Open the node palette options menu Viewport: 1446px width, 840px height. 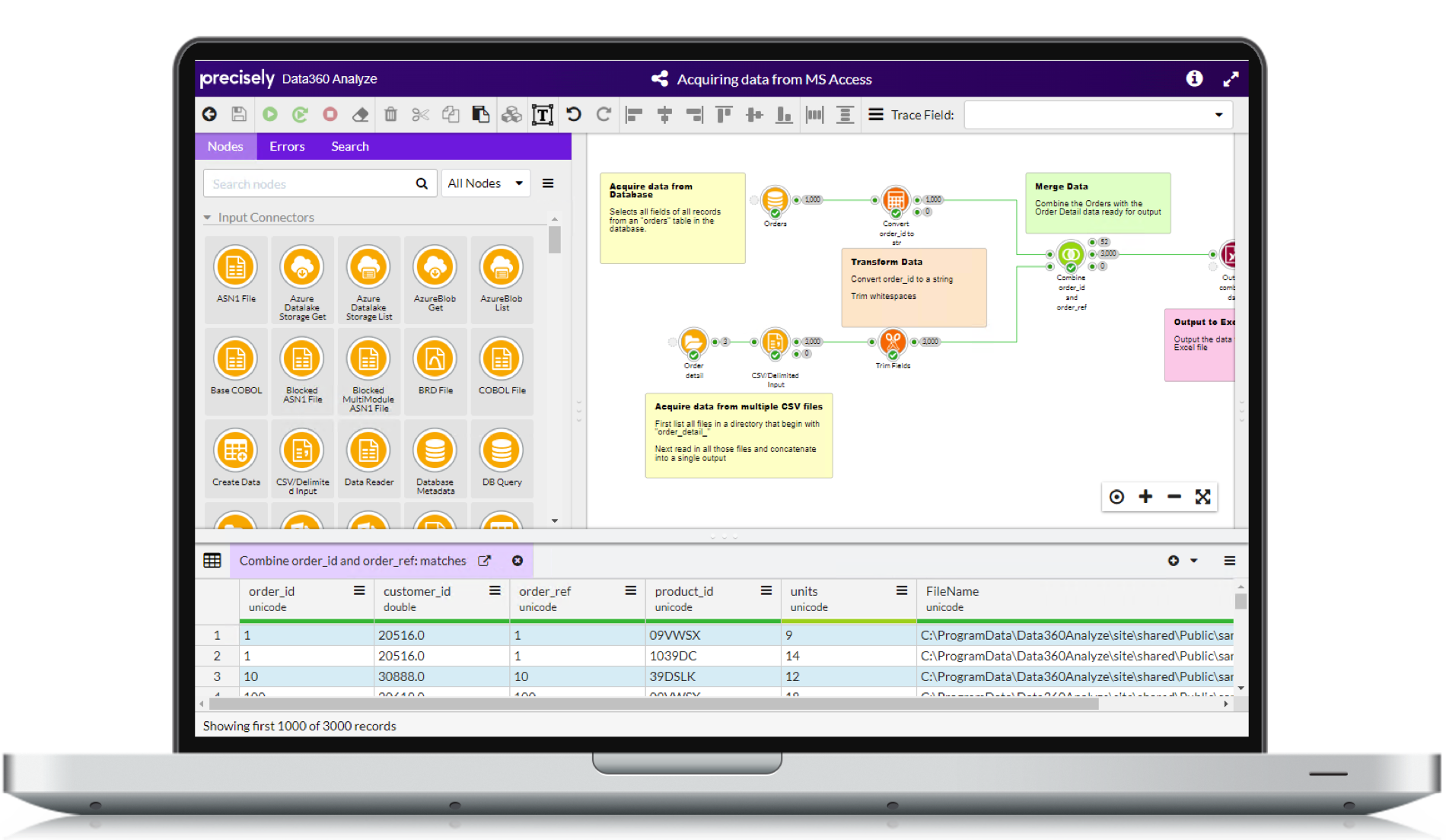(548, 183)
